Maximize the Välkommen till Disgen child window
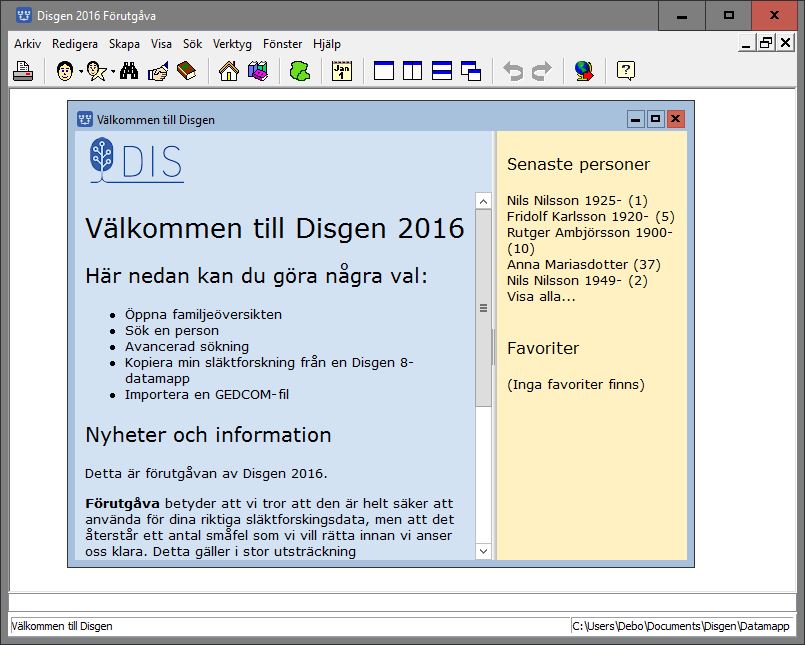The height and width of the screenshot is (645, 805). [655, 119]
